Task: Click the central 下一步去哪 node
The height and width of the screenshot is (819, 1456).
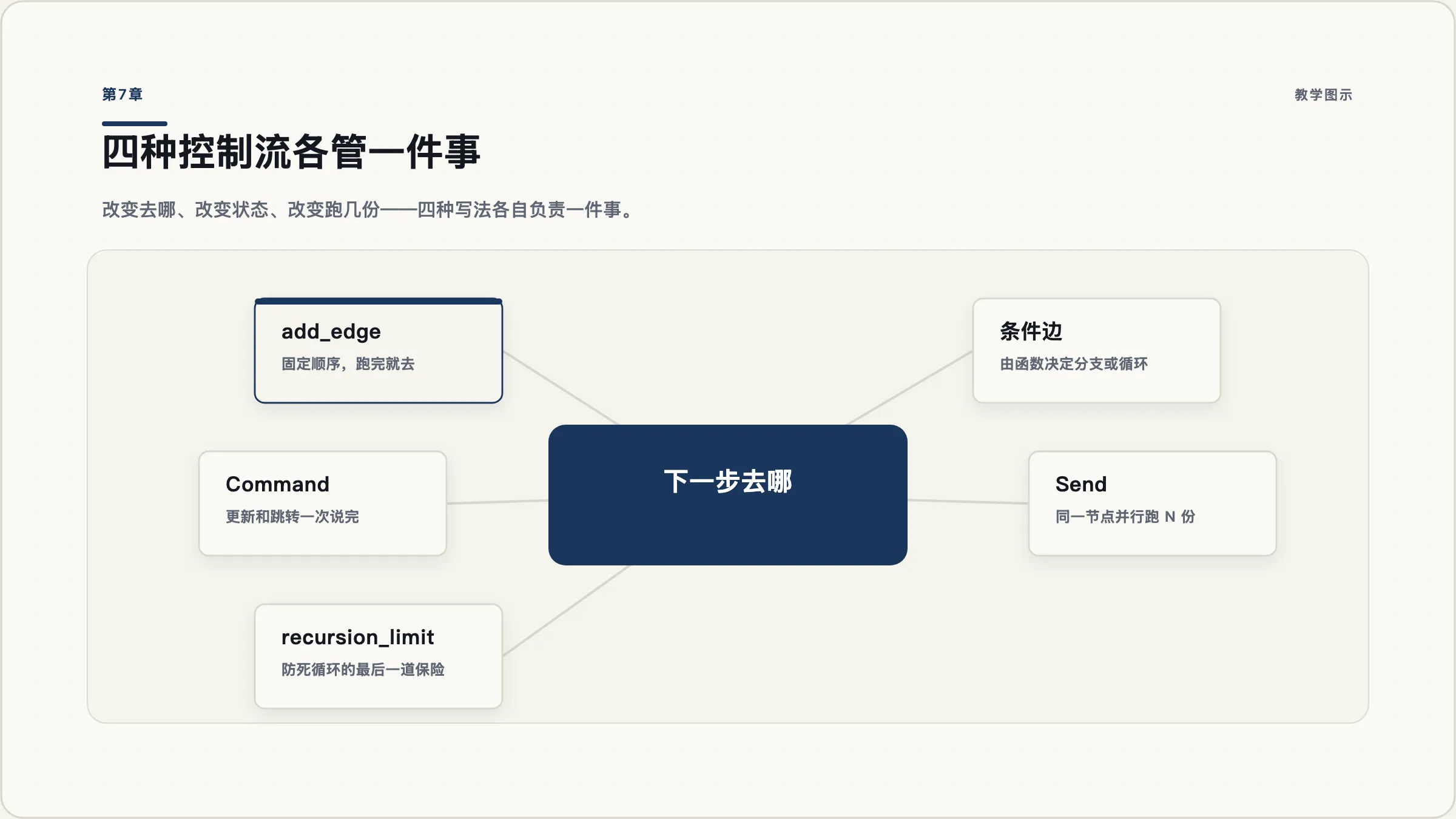Action: pyautogui.click(x=728, y=495)
